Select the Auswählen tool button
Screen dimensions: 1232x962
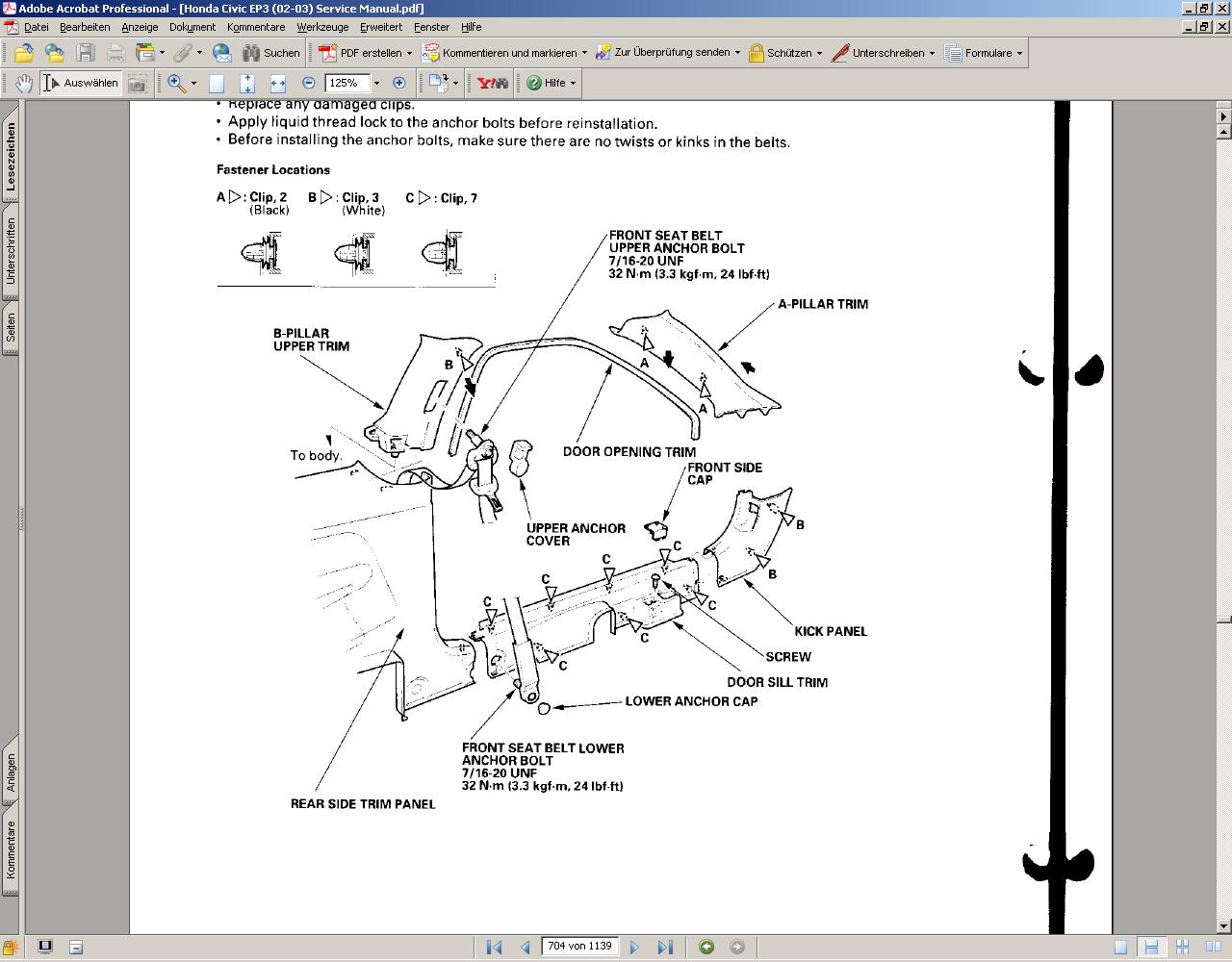pos(81,84)
